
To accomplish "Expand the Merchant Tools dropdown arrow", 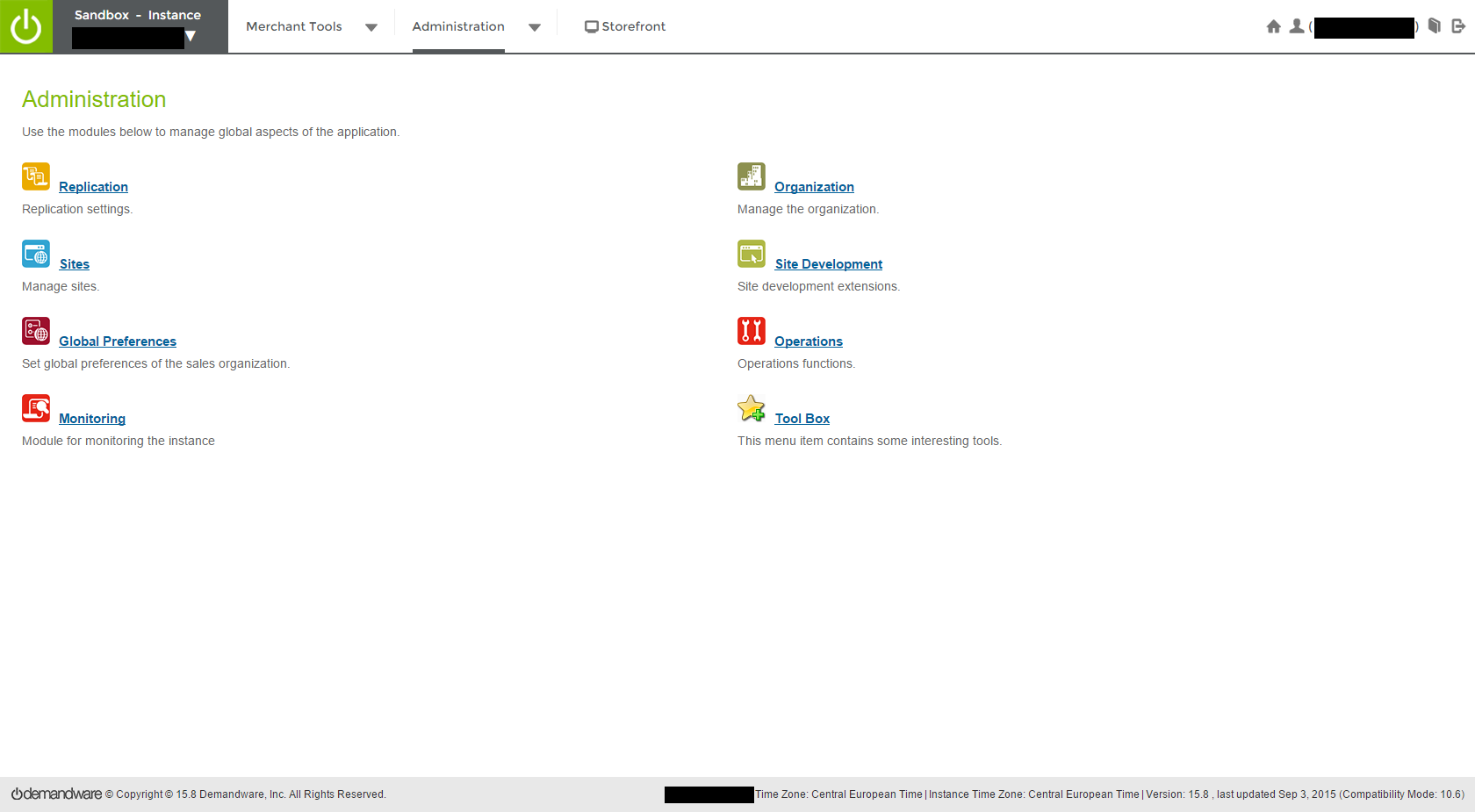I will click(x=372, y=27).
